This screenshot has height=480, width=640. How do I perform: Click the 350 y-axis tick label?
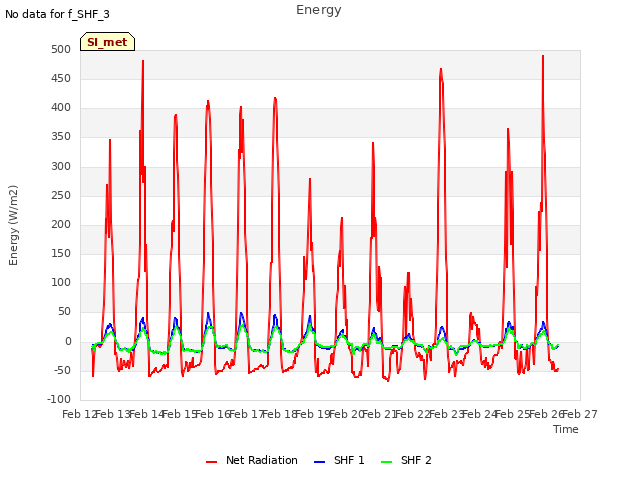(61, 137)
